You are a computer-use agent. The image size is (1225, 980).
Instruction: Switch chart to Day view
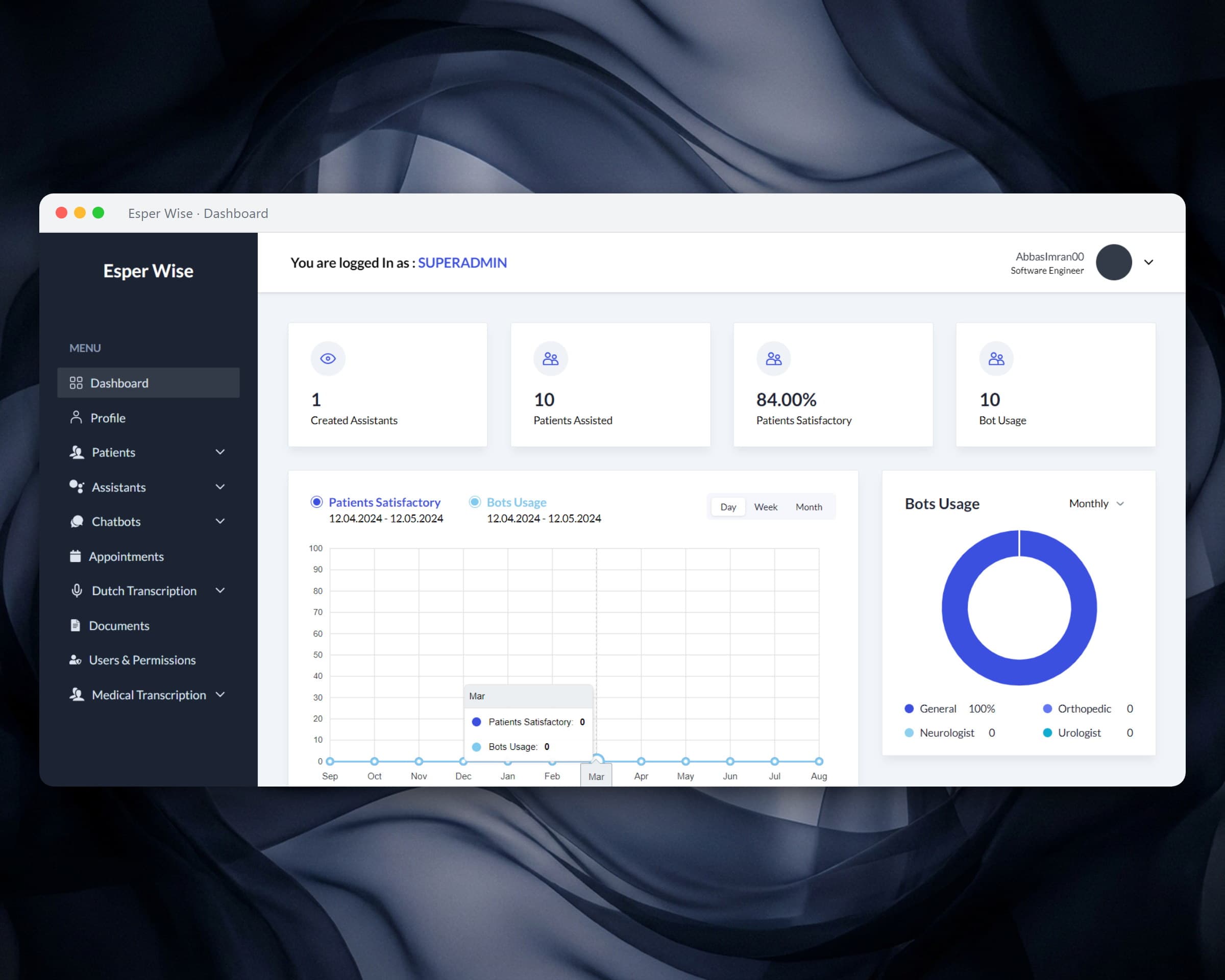tap(728, 507)
